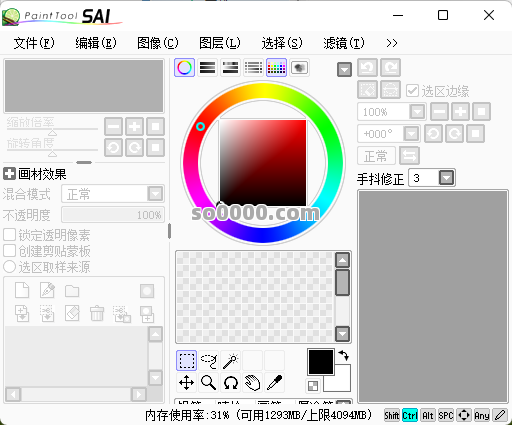The image size is (512, 425).
Task: Click the new layer icon
Action: click(x=22, y=290)
